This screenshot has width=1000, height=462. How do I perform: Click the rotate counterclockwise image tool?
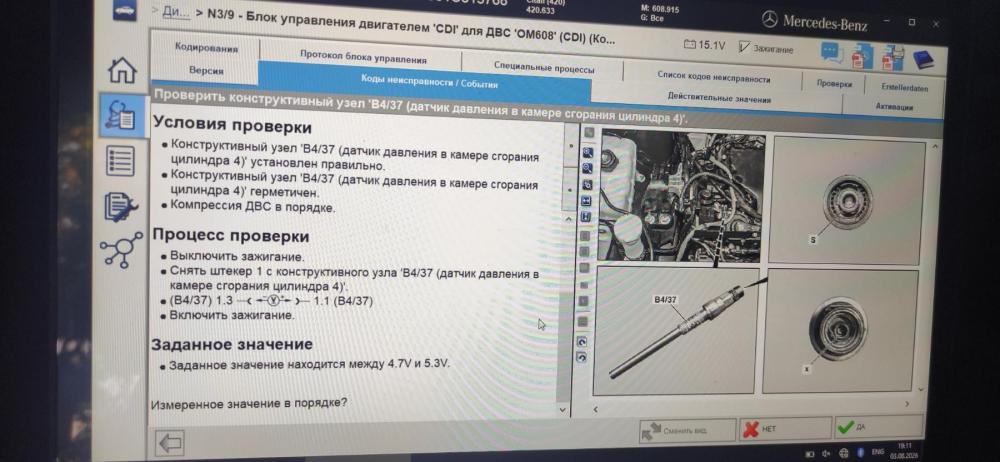(x=581, y=358)
